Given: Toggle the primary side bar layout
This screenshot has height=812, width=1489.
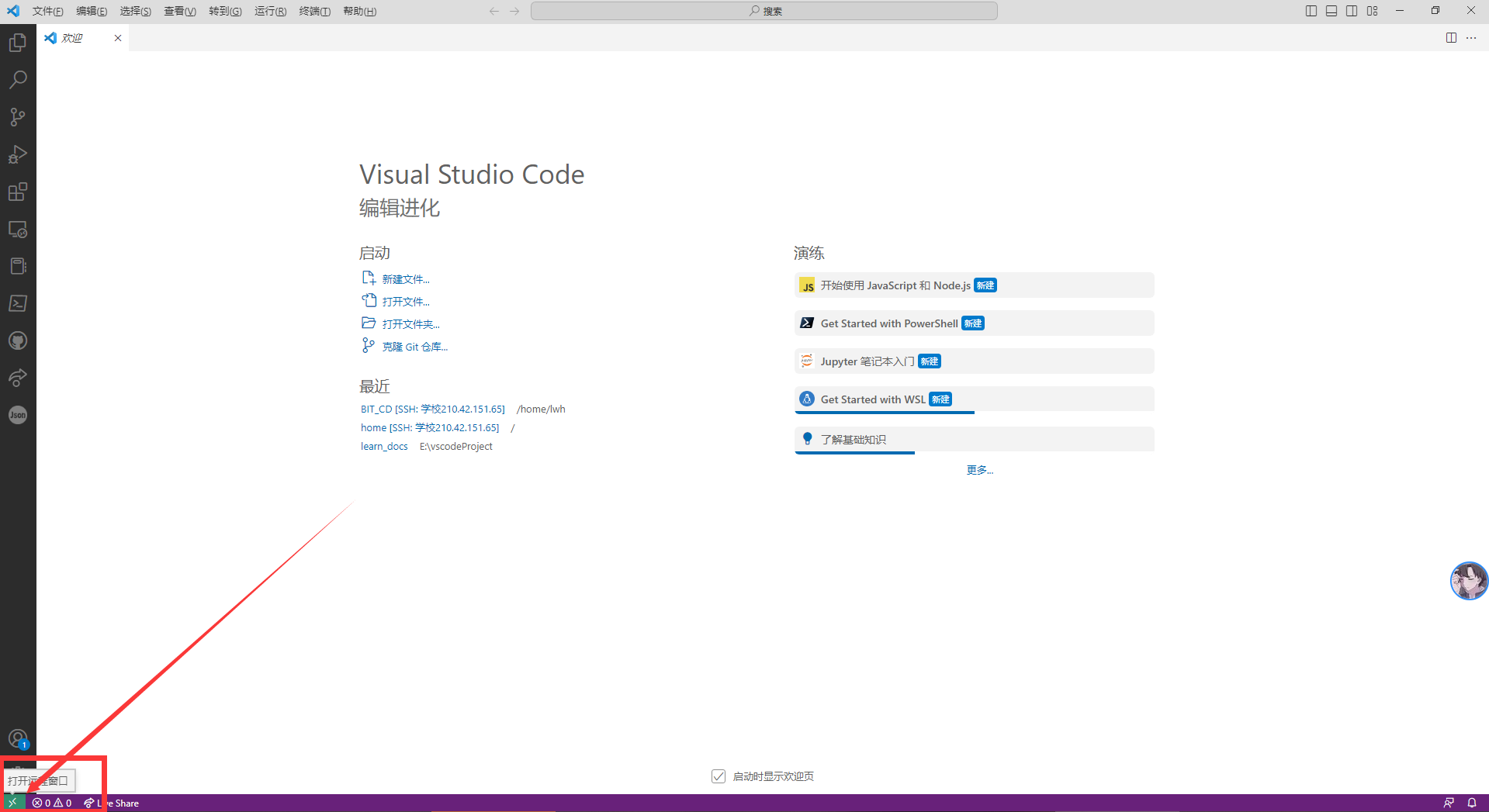Looking at the screenshot, I should 1311,11.
